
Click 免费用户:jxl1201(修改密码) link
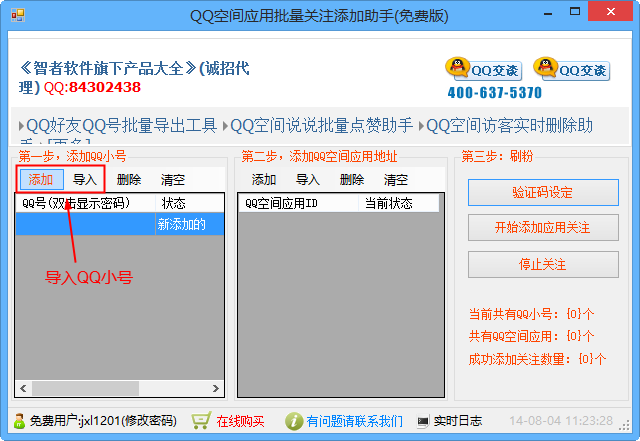point(103,421)
